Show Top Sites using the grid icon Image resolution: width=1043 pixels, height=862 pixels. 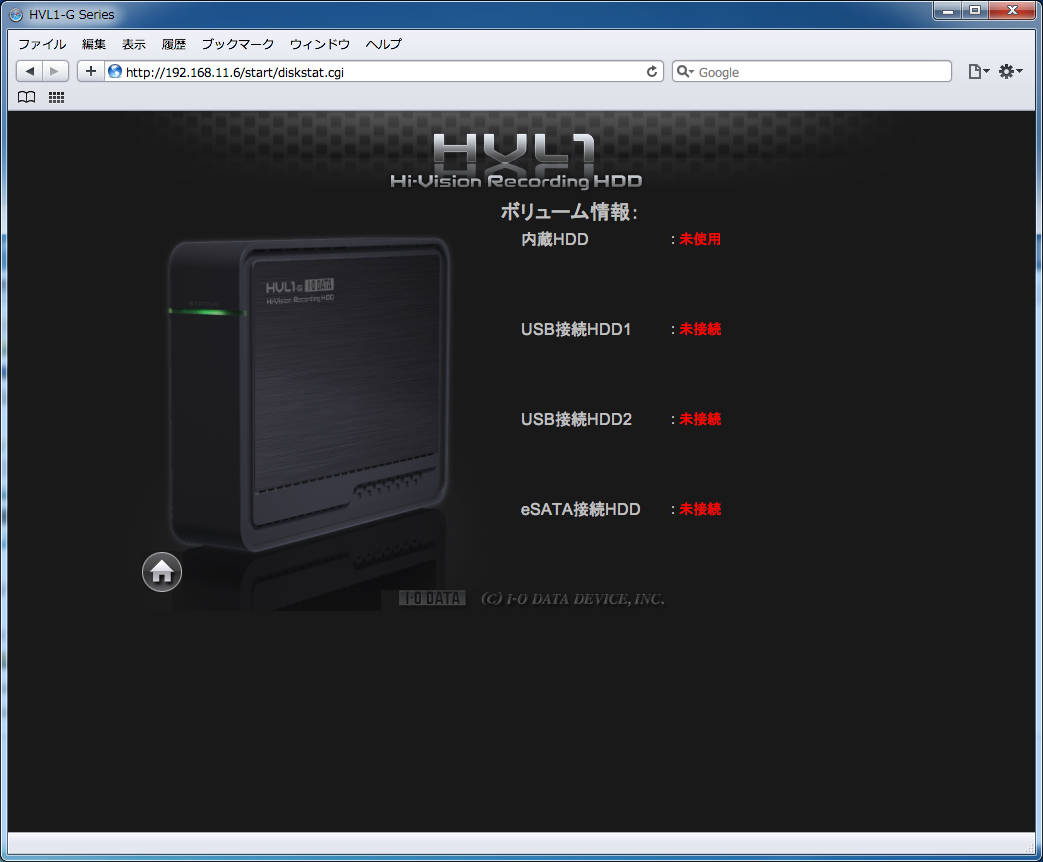tap(57, 98)
